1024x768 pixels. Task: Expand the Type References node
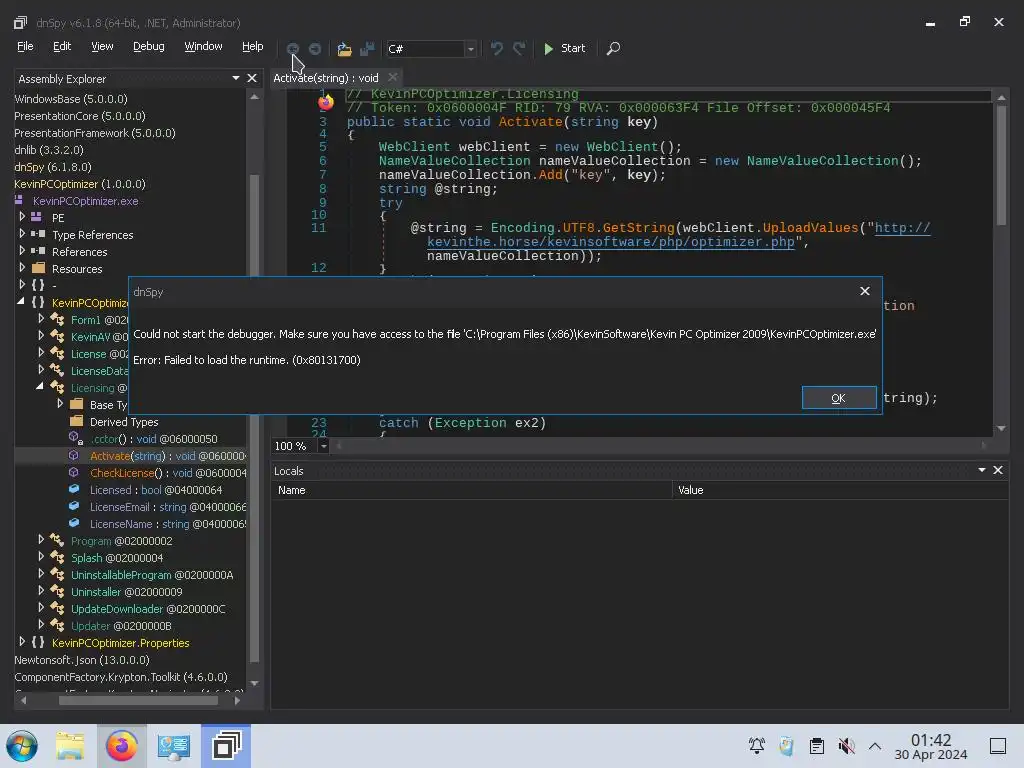pos(22,233)
